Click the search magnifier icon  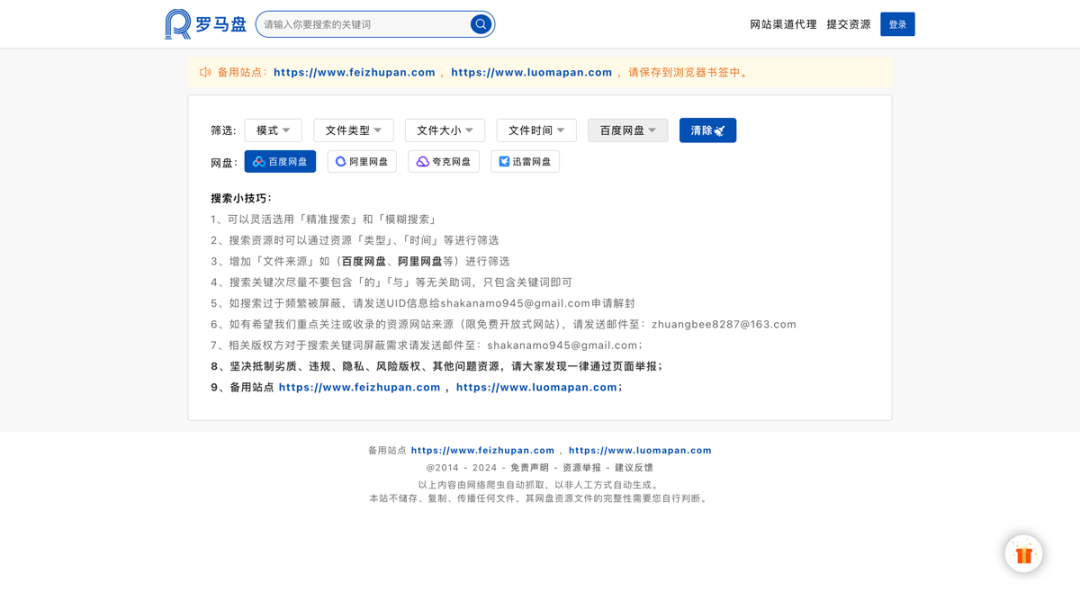(480, 24)
